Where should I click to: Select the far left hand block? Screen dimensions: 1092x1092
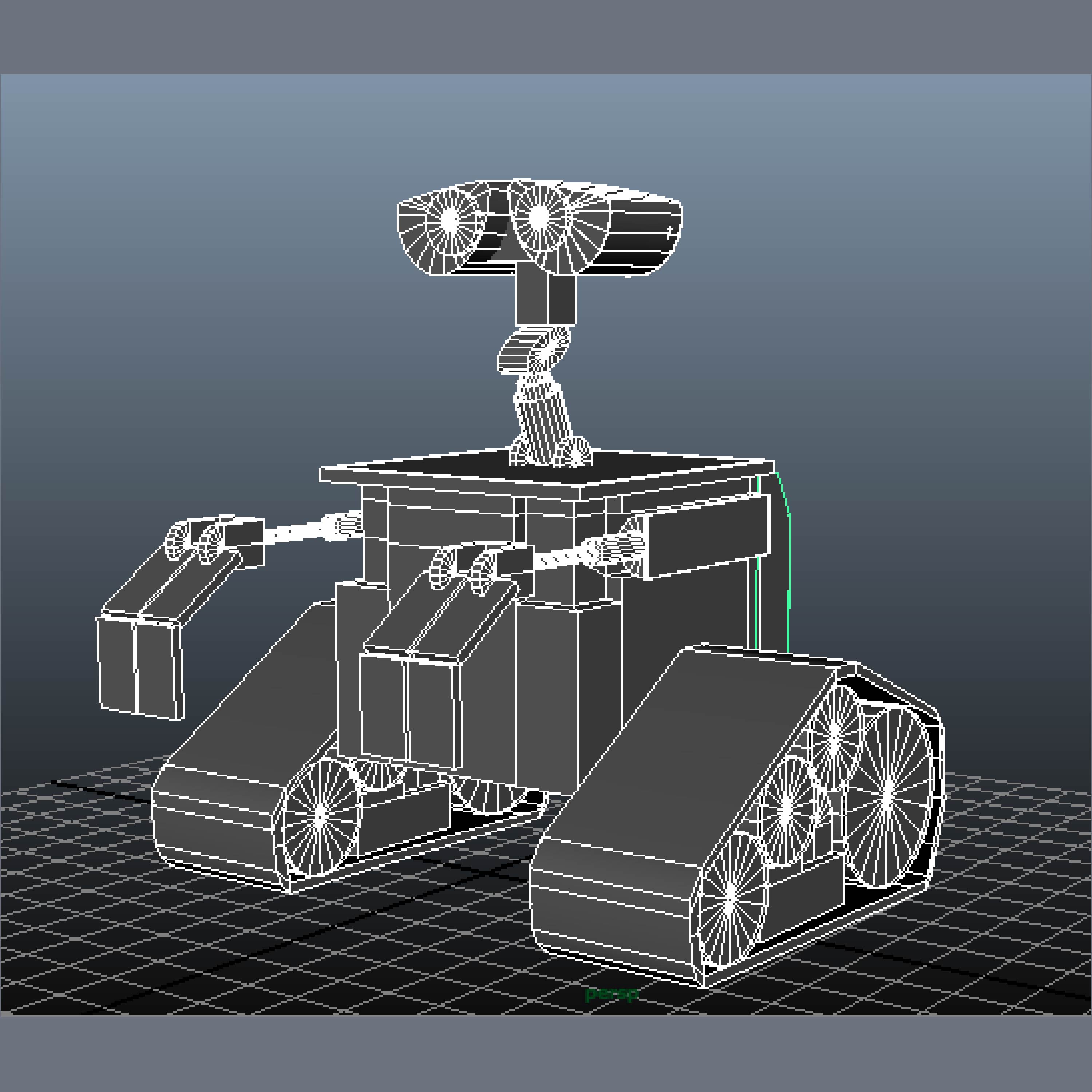click(x=139, y=666)
